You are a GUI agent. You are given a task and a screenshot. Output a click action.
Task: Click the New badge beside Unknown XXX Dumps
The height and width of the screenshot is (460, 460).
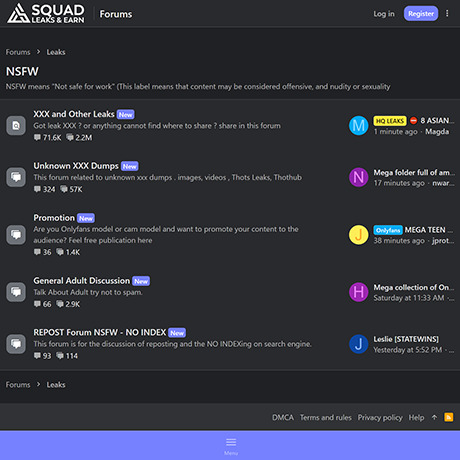tap(130, 166)
